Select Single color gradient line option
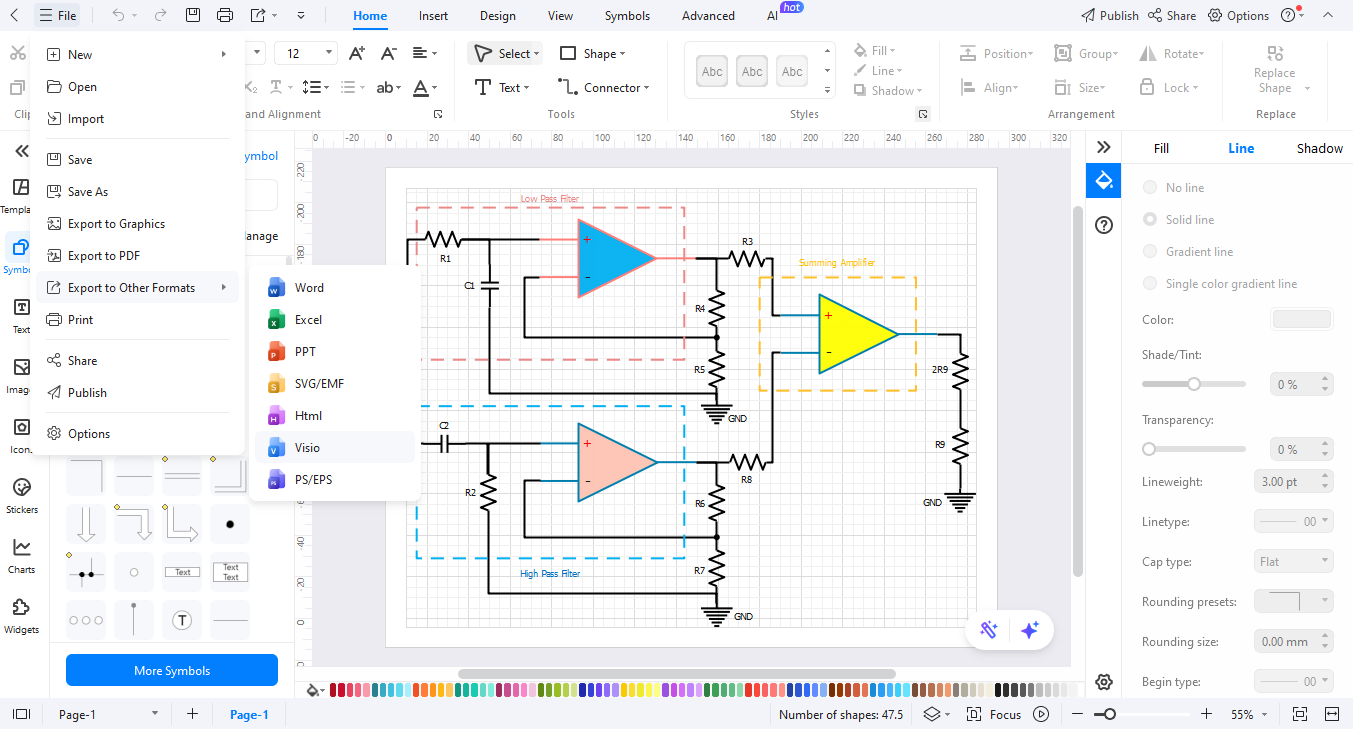 [1150, 284]
